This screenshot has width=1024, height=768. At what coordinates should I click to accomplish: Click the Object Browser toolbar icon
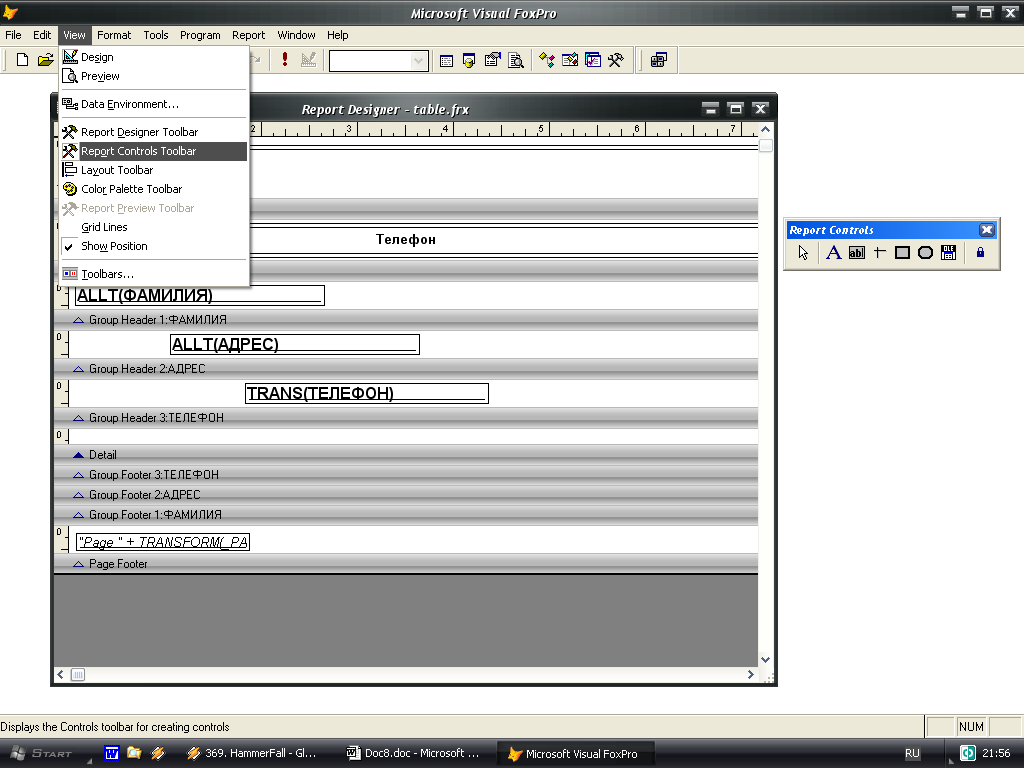click(569, 61)
